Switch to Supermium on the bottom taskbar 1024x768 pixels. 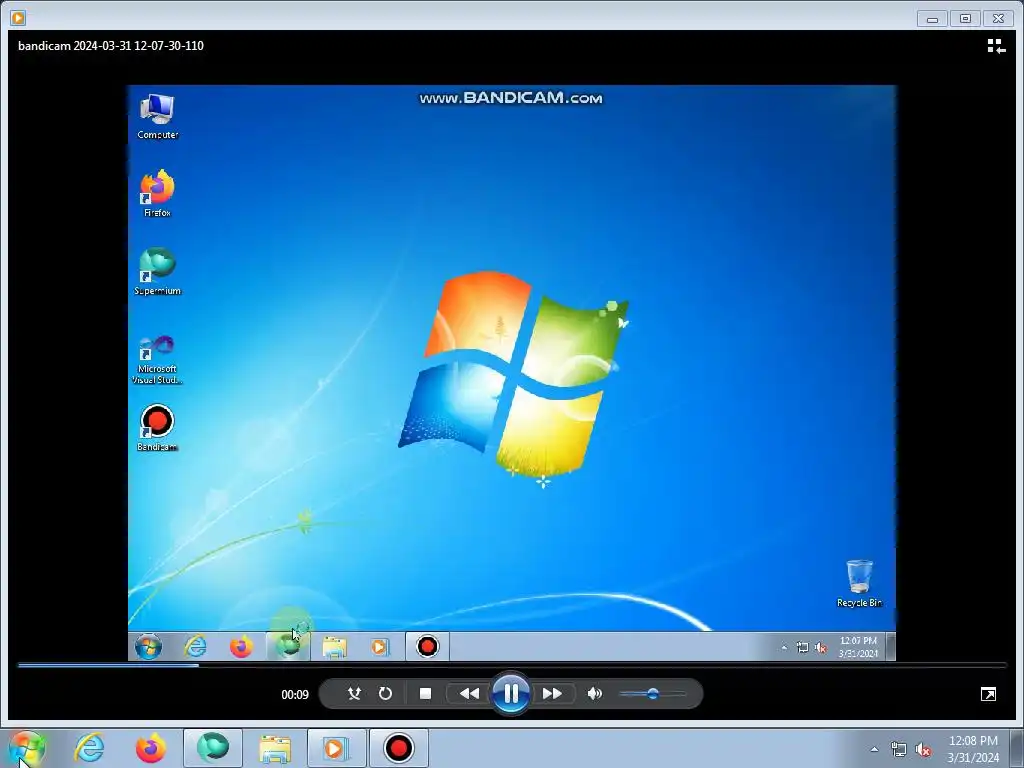point(213,748)
